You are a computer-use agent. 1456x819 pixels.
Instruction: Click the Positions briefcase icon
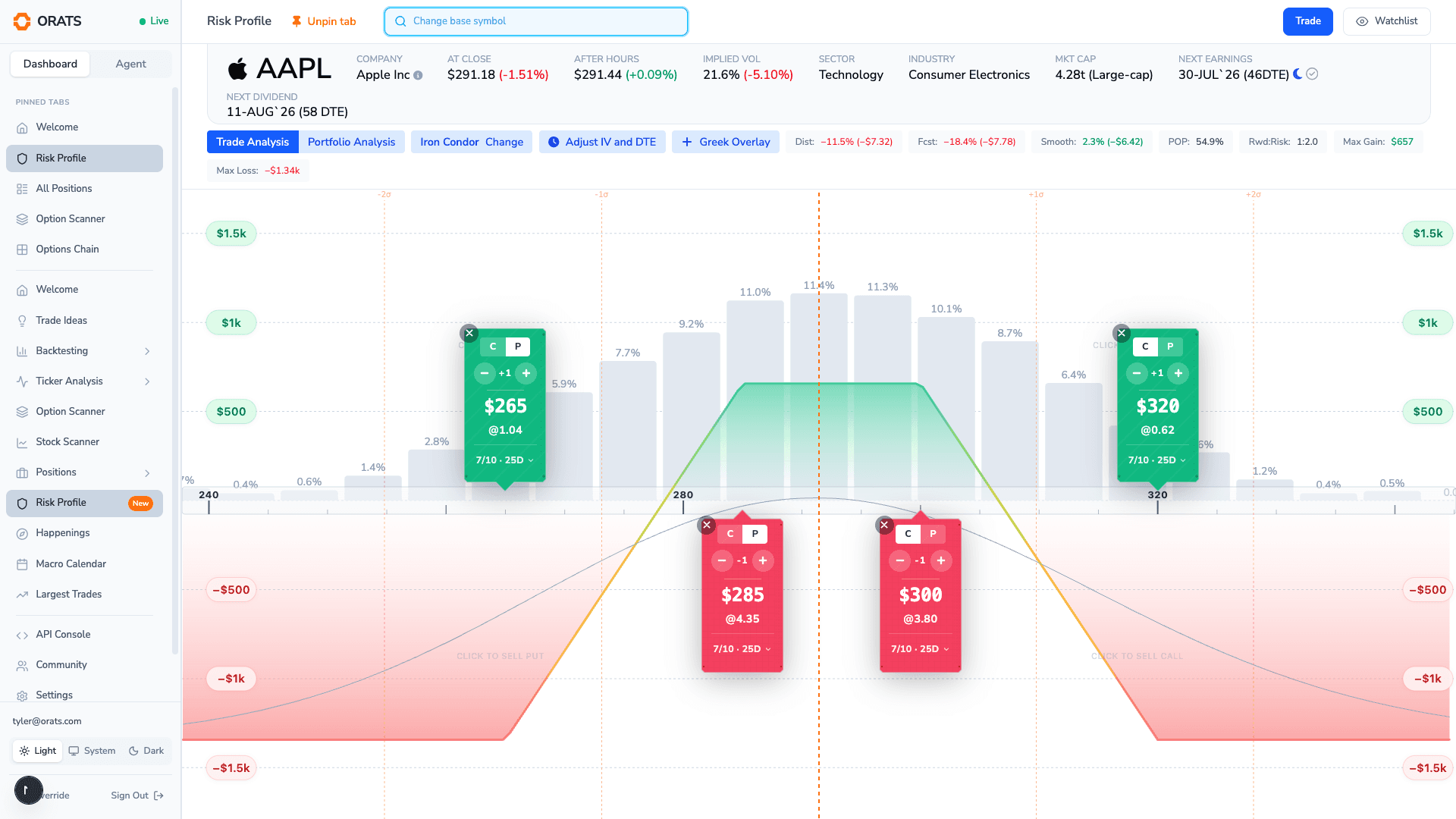(22, 472)
